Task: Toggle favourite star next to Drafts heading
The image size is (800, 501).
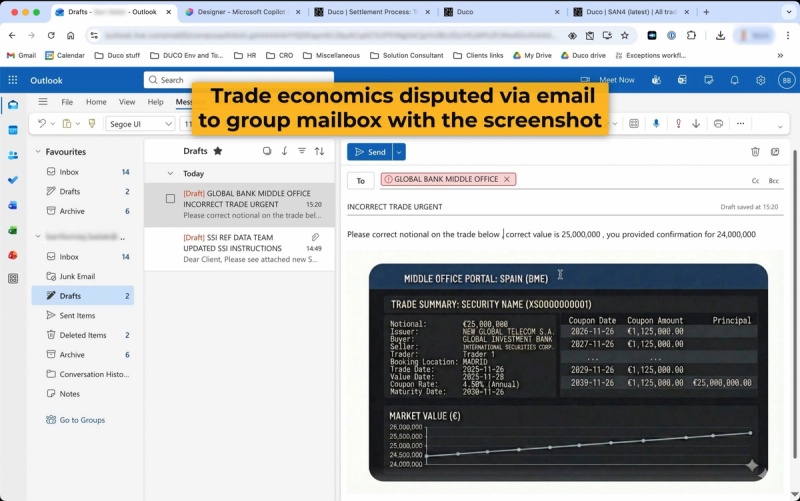Action: point(218,151)
